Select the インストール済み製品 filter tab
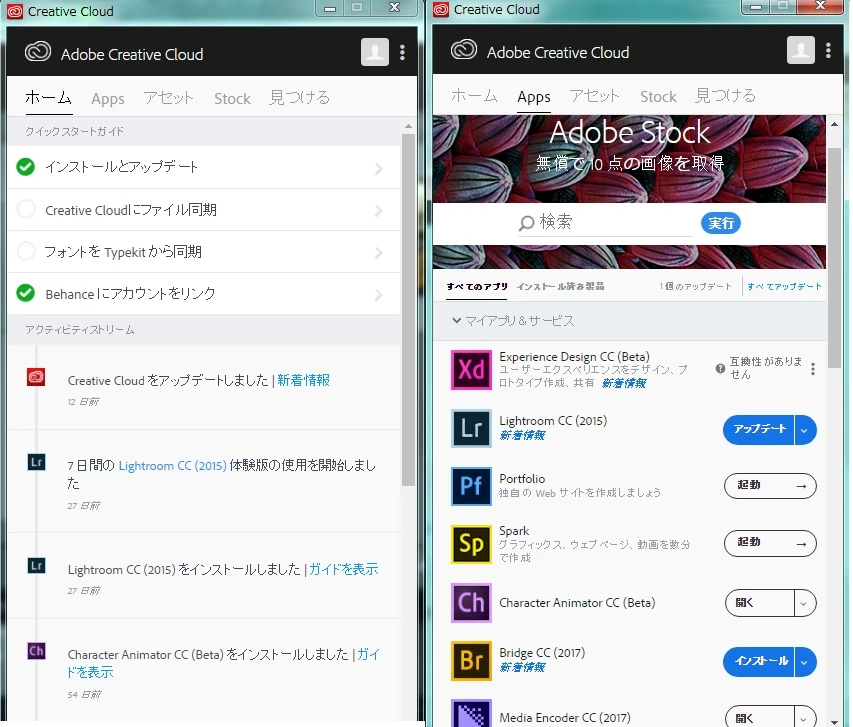Screen dimensions: 853x727 click(x=560, y=287)
